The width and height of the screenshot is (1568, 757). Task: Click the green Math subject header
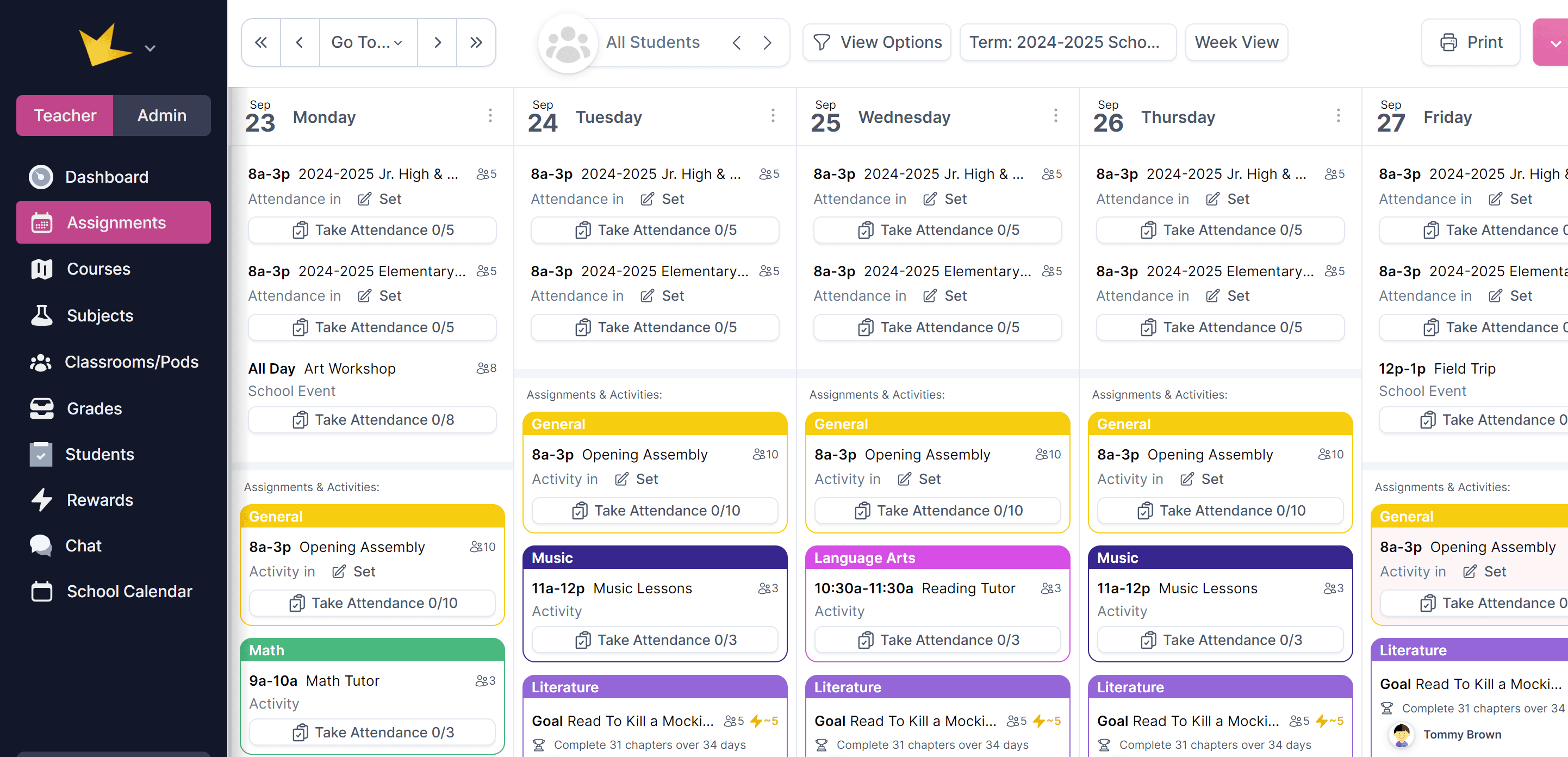372,650
